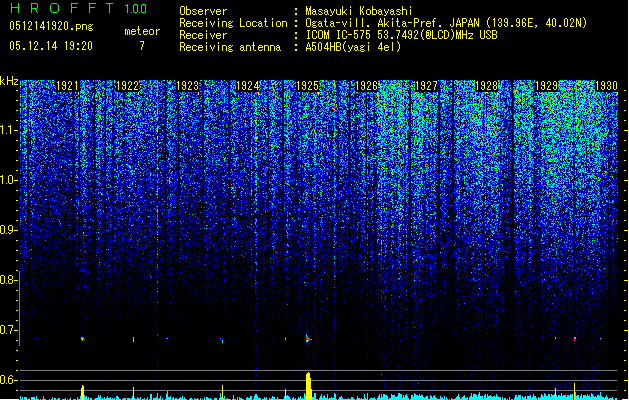629x400 pixels.
Task: Click the Ogata-vill. Akita-Pref. JAPAN location text
Action: (x=446, y=23)
